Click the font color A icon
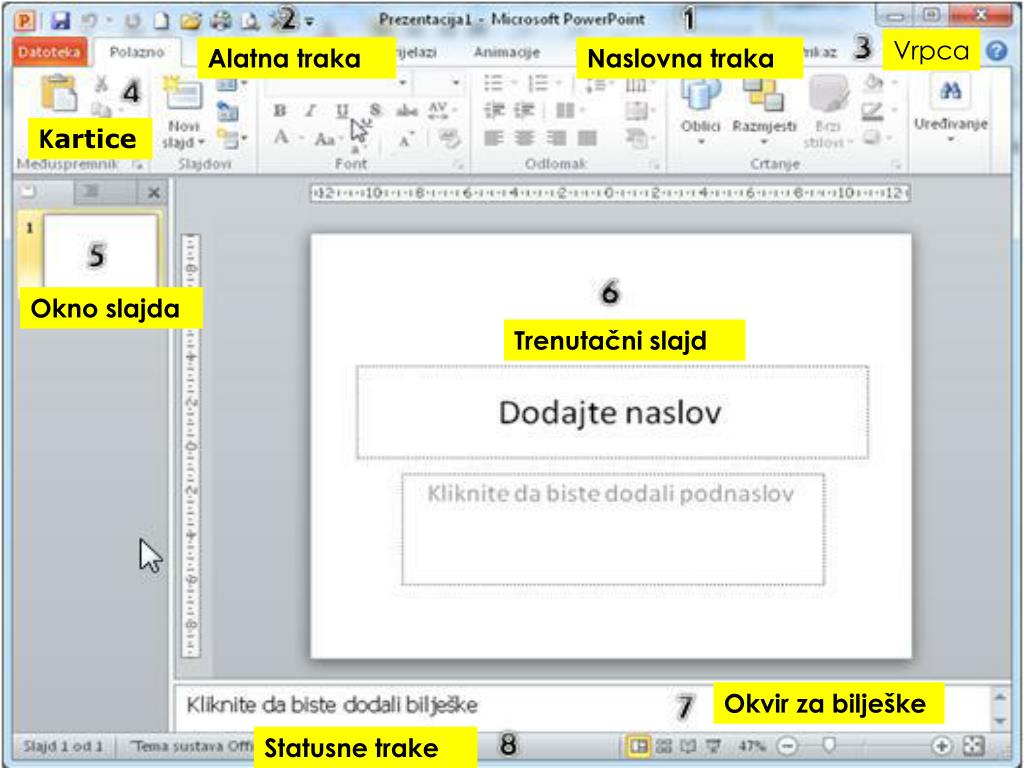Viewport: 1024px width, 768px height. pyautogui.click(x=281, y=138)
